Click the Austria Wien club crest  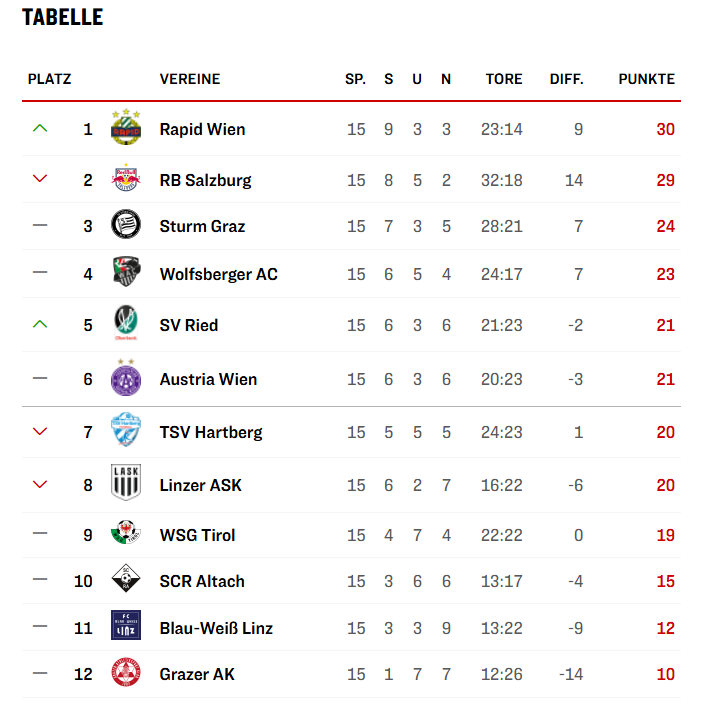coord(124,378)
